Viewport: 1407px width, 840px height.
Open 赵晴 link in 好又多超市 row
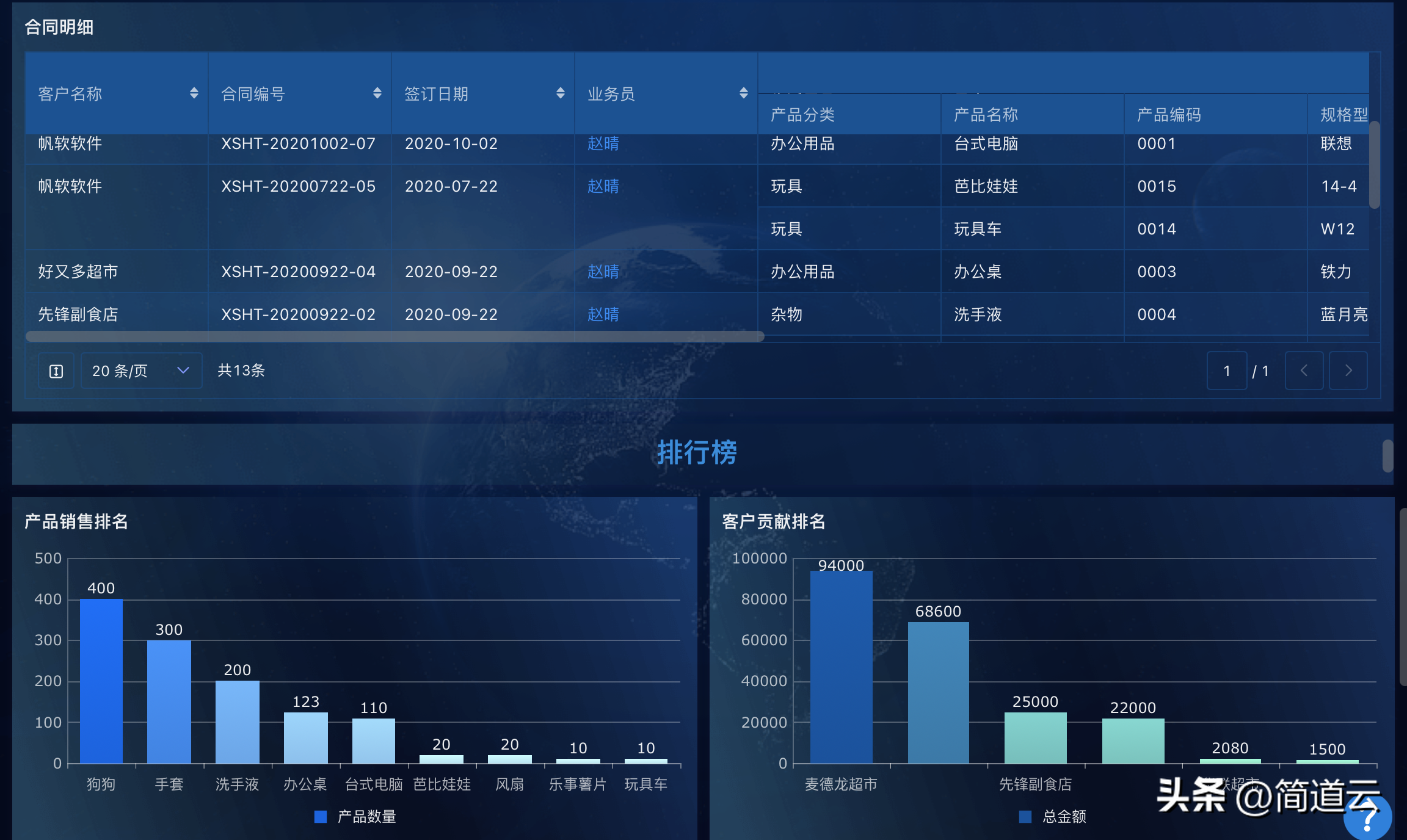tap(603, 272)
